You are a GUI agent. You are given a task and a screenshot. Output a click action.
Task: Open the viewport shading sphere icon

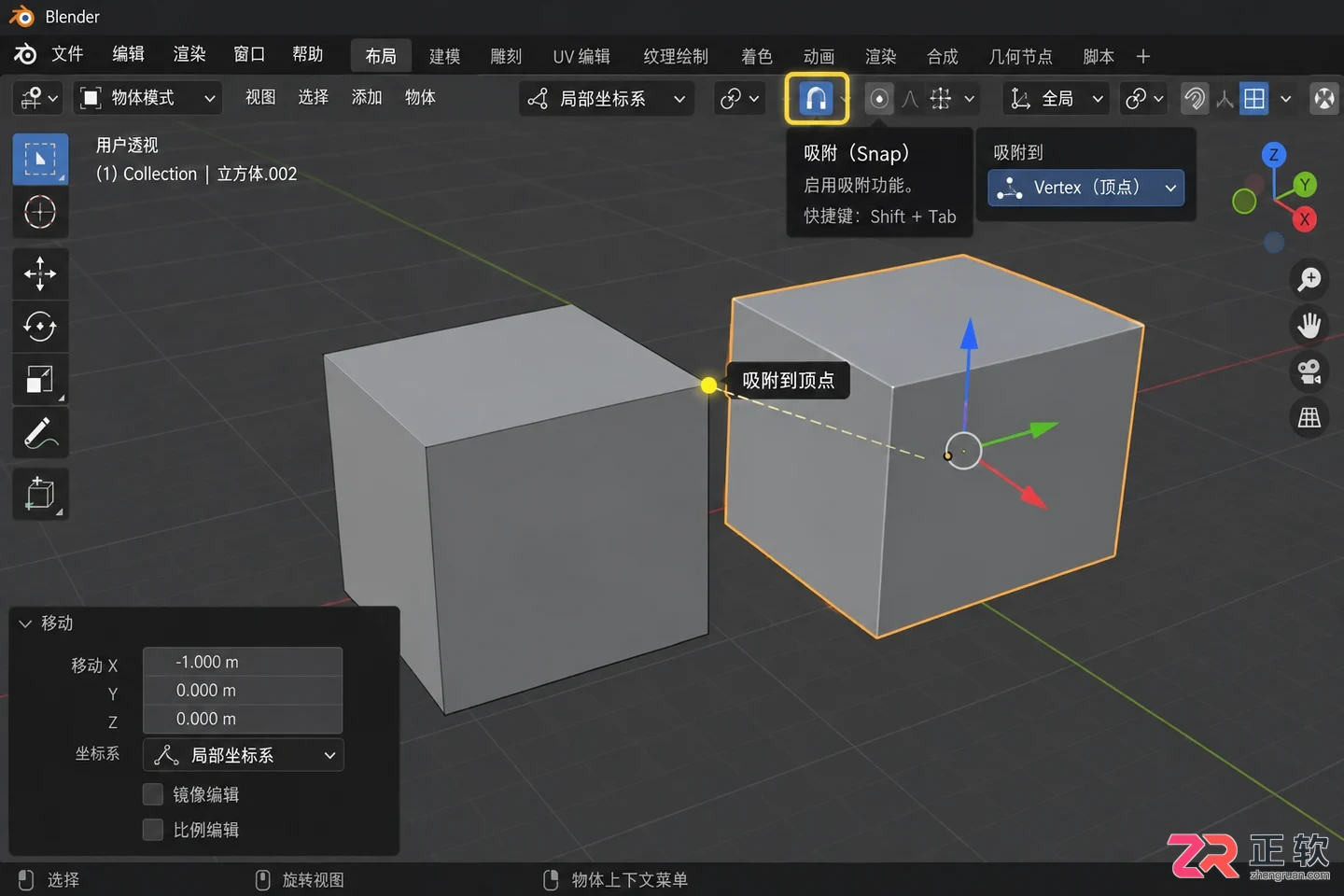1323,98
